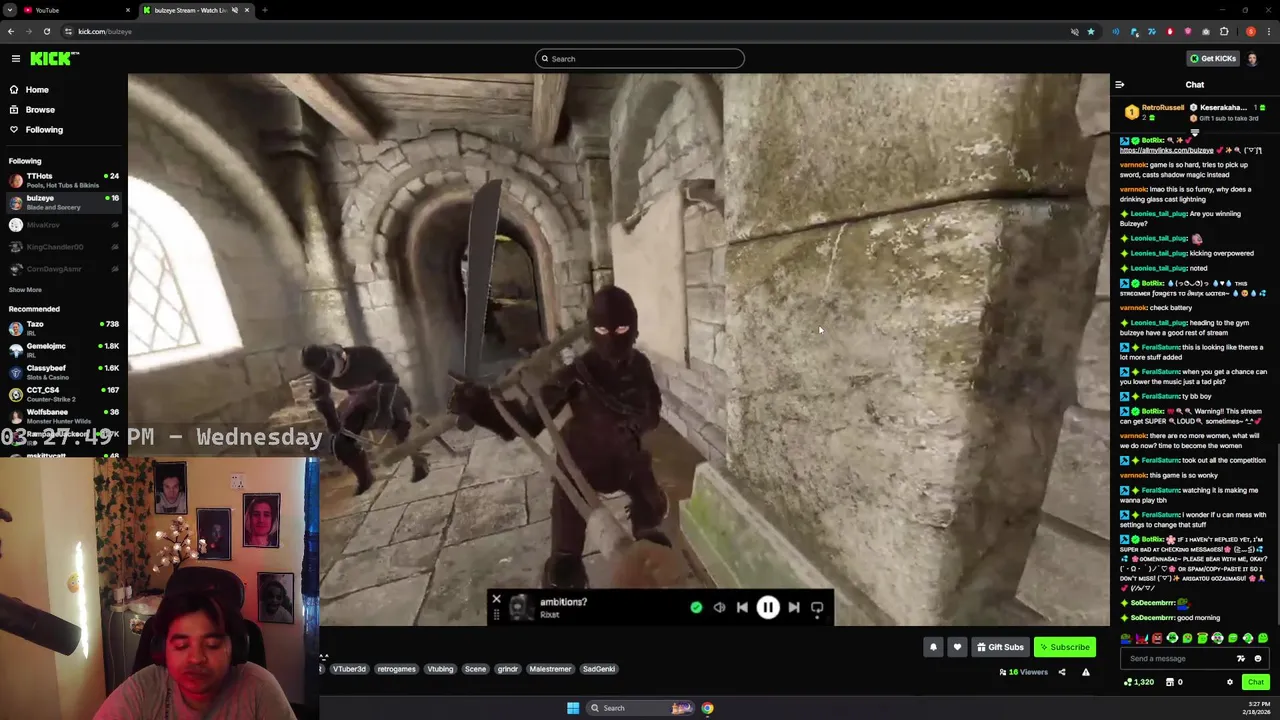This screenshot has width=1280, height=720.
Task: Open chat settings gear
Action: [1230, 682]
